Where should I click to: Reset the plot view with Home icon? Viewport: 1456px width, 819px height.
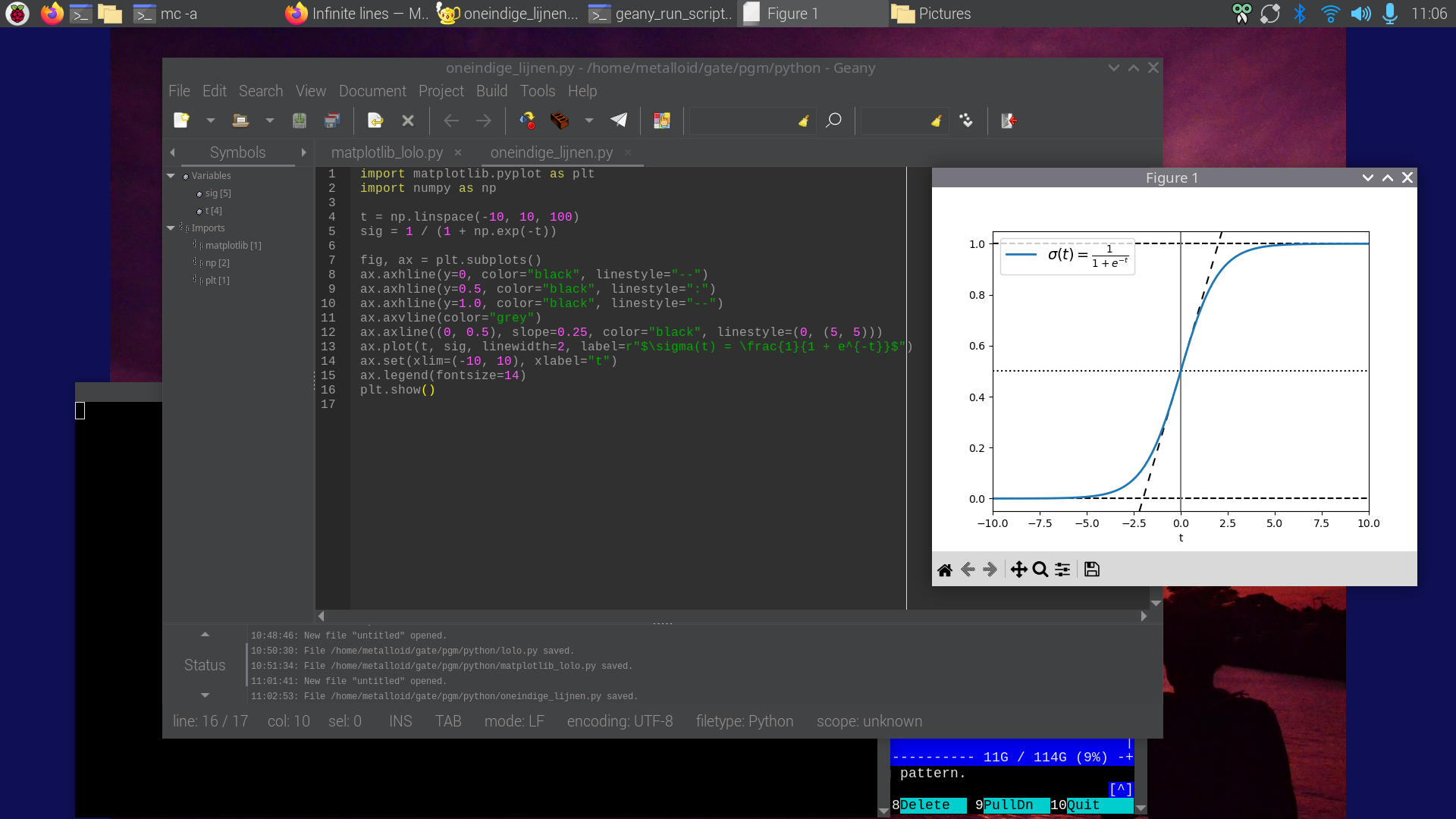(945, 570)
